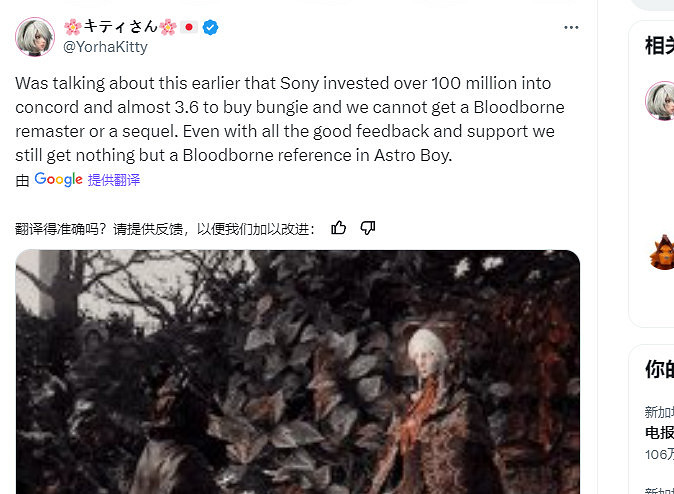Open the post author's profile avatar

[35, 37]
